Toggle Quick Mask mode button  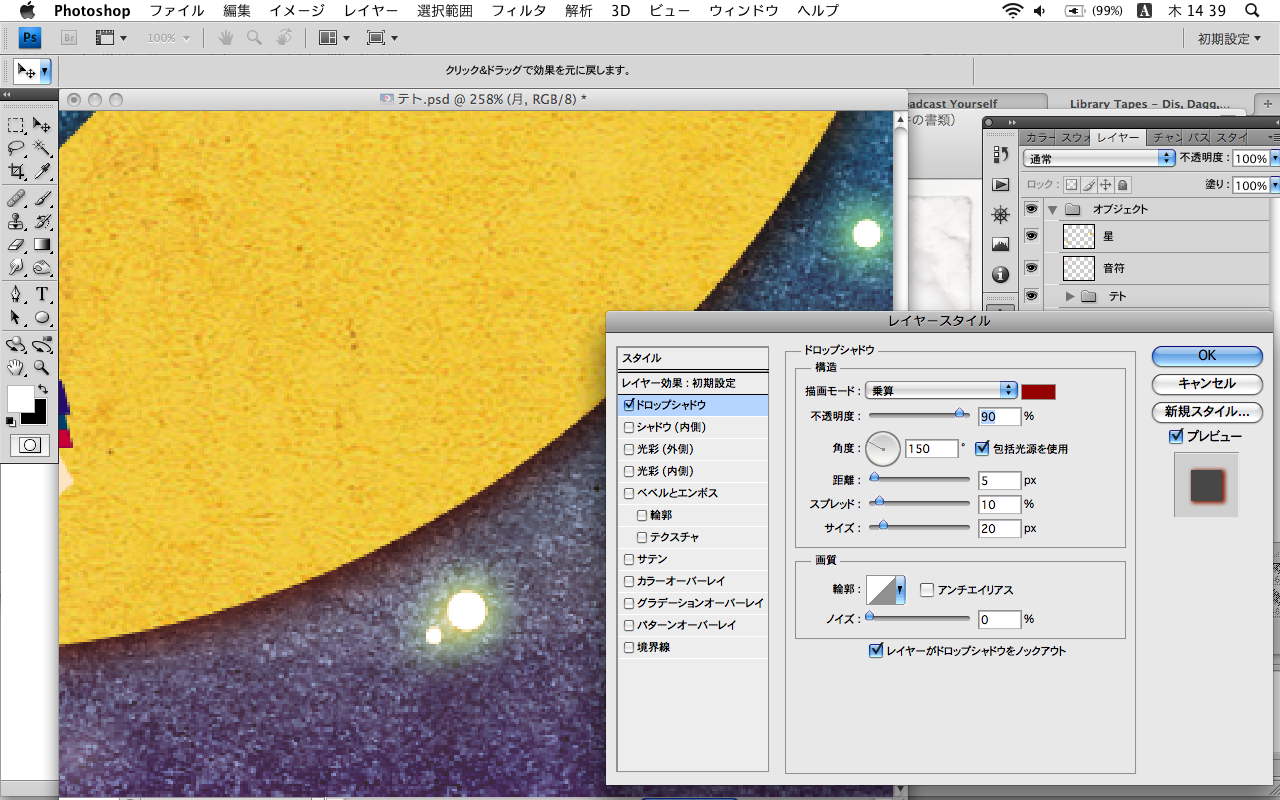click(29, 445)
